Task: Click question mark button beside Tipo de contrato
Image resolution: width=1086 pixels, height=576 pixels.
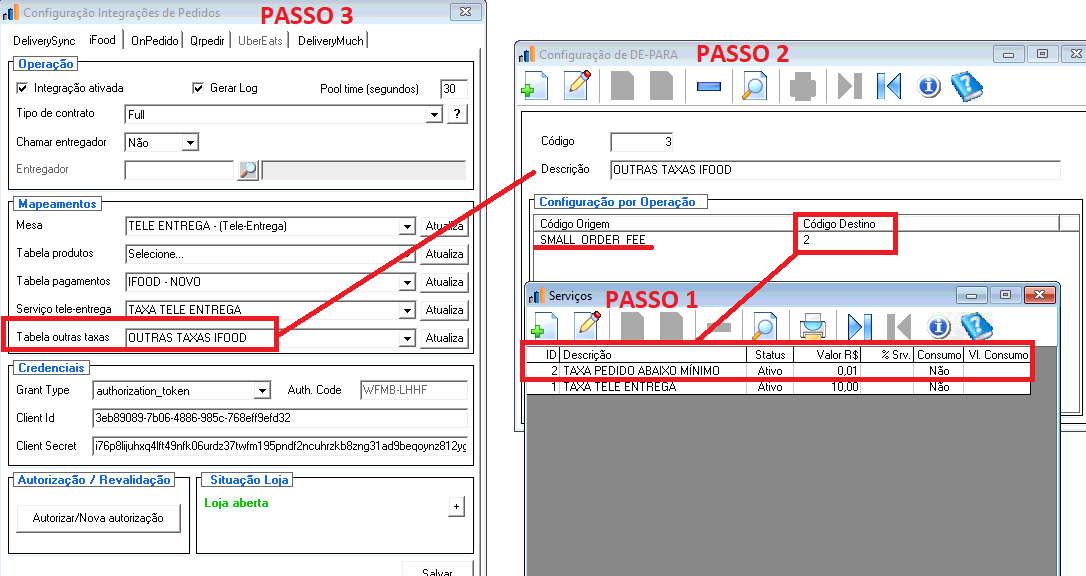Action: click(x=457, y=114)
